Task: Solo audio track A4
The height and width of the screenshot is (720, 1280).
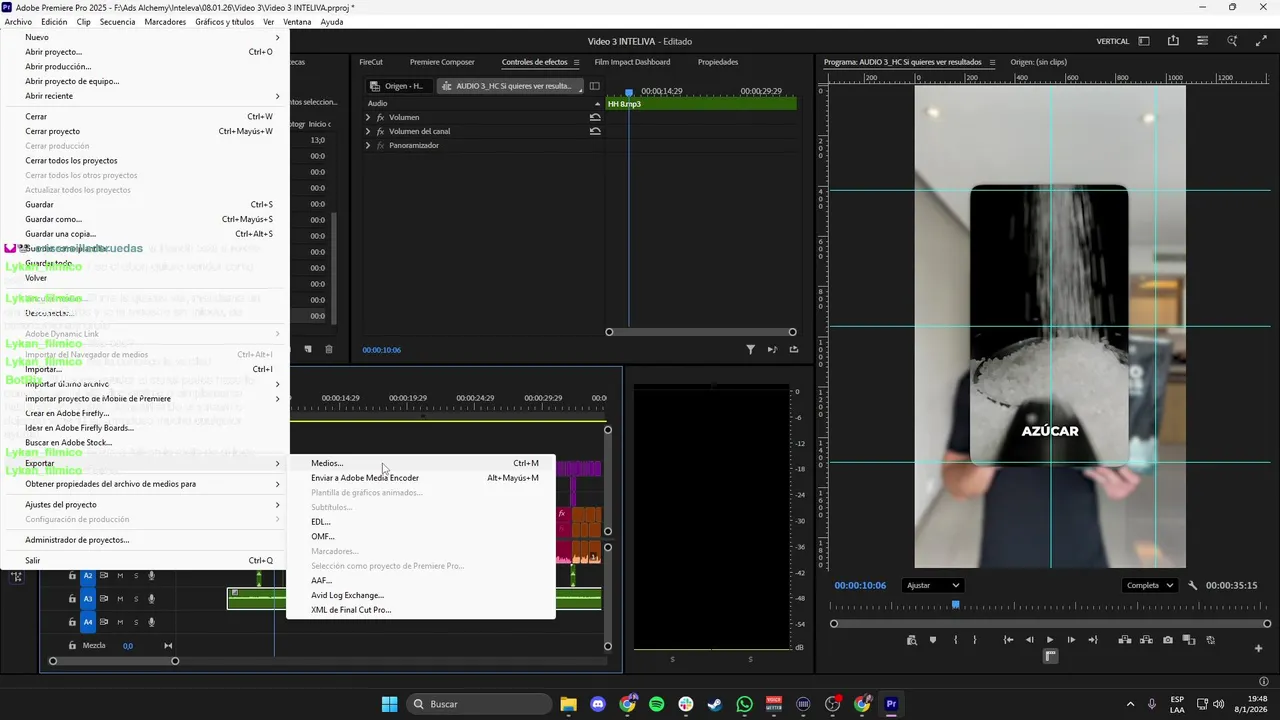Action: 135,622
